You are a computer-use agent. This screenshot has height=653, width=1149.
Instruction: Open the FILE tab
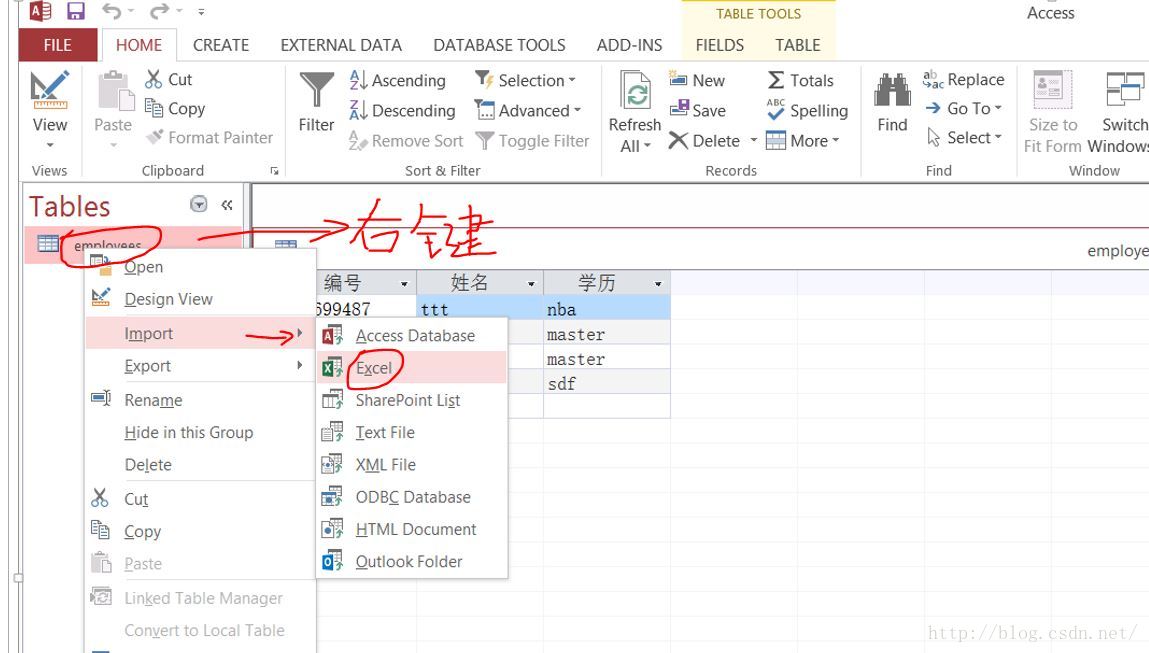click(58, 45)
